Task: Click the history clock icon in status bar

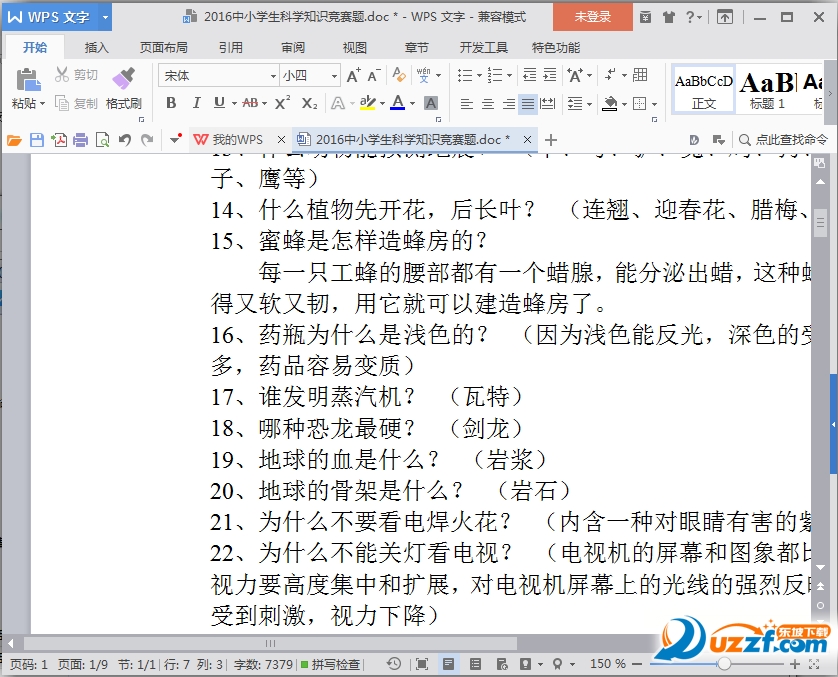Action: [x=394, y=664]
